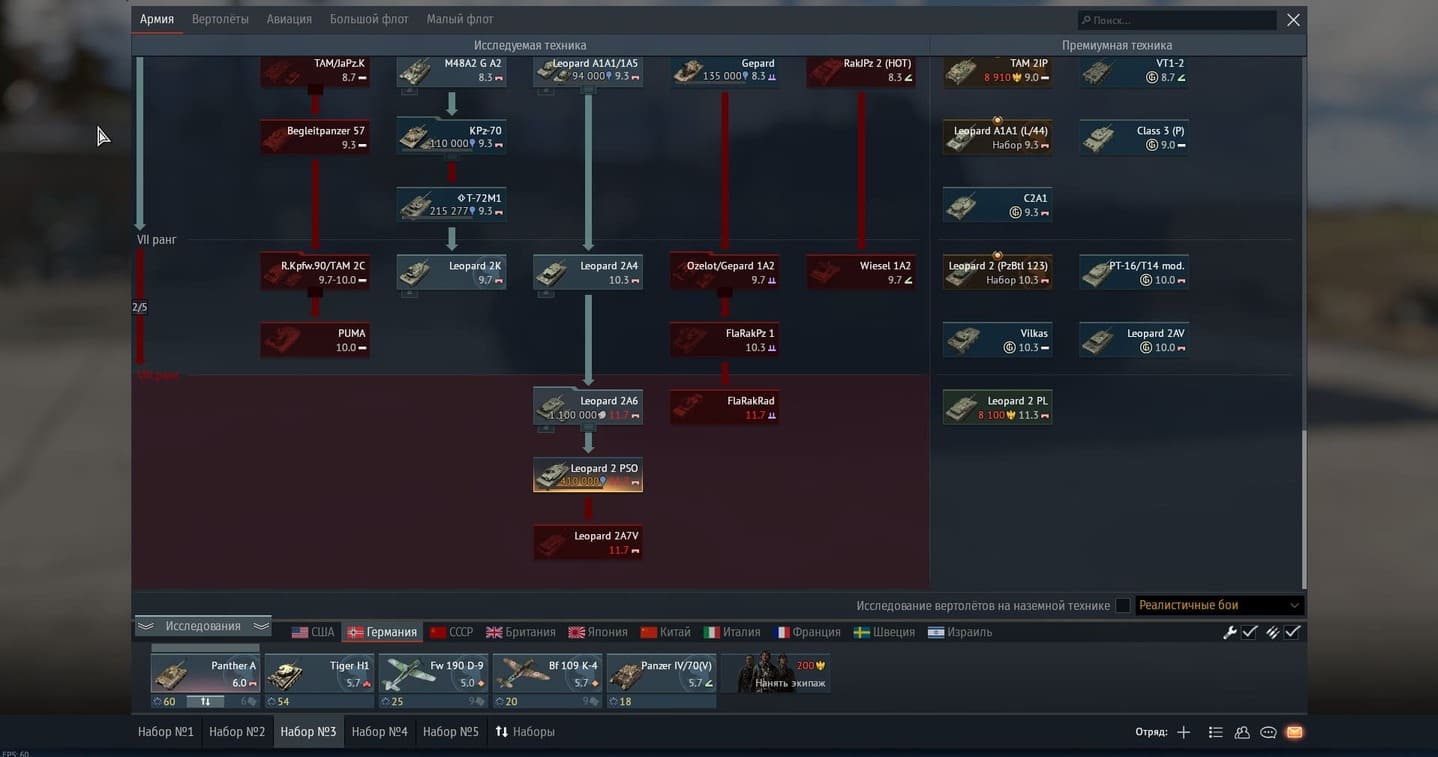The height and width of the screenshot is (757, 1438).
Task: Switch nation to Франция
Action: 808,632
